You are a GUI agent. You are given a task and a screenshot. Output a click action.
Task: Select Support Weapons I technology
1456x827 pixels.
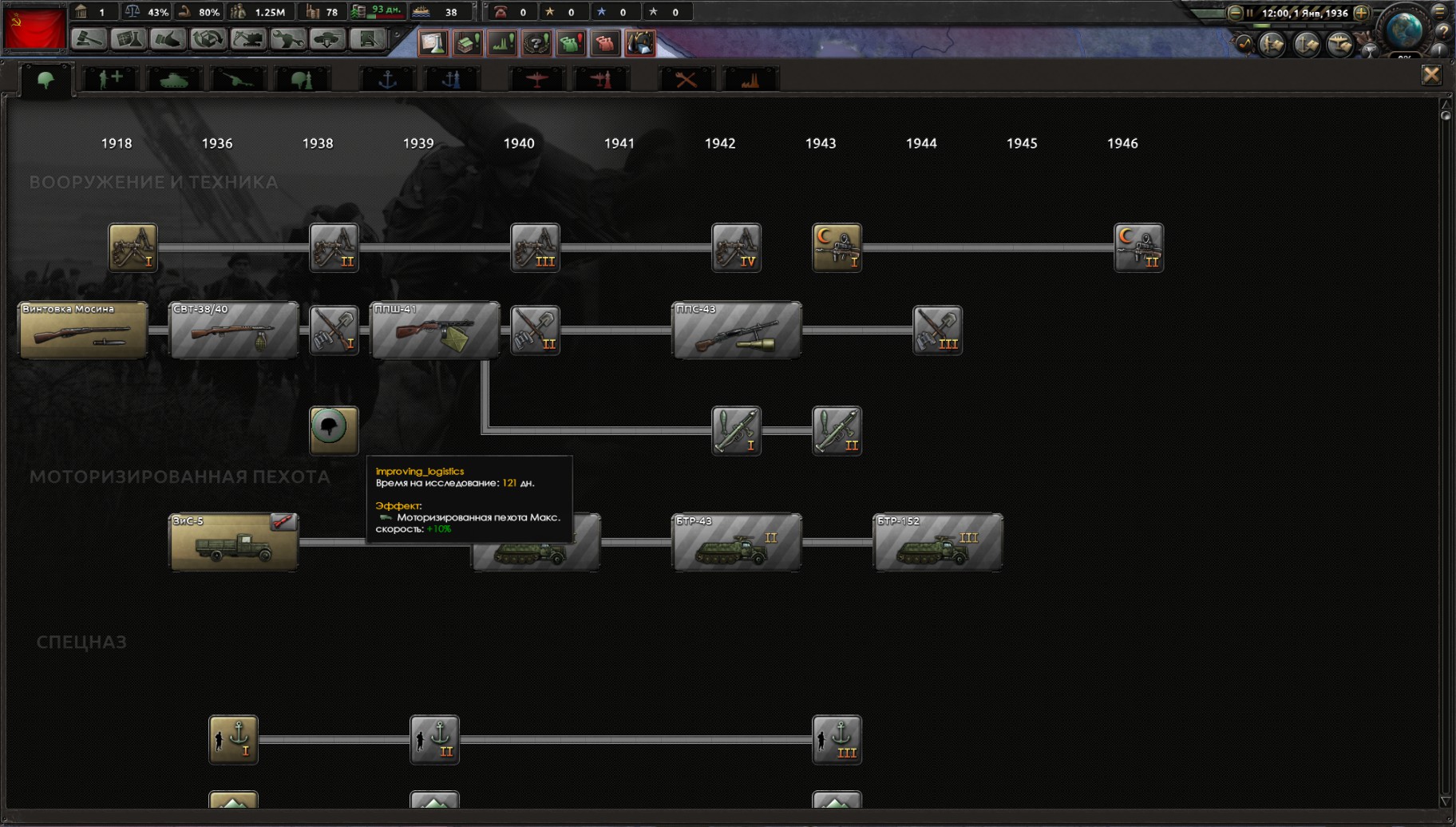(x=133, y=247)
